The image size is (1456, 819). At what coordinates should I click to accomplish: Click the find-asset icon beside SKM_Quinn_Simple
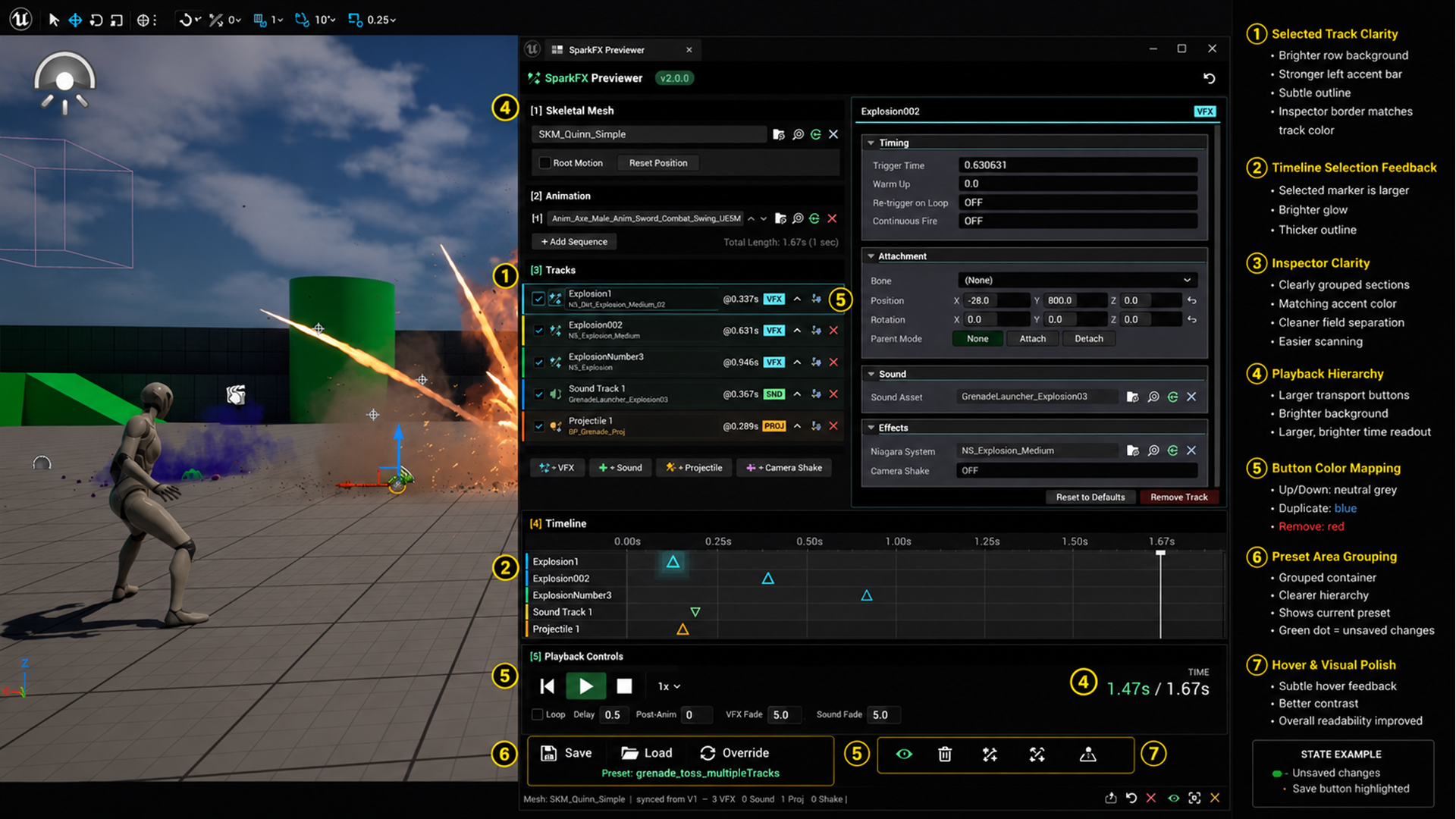tap(798, 134)
